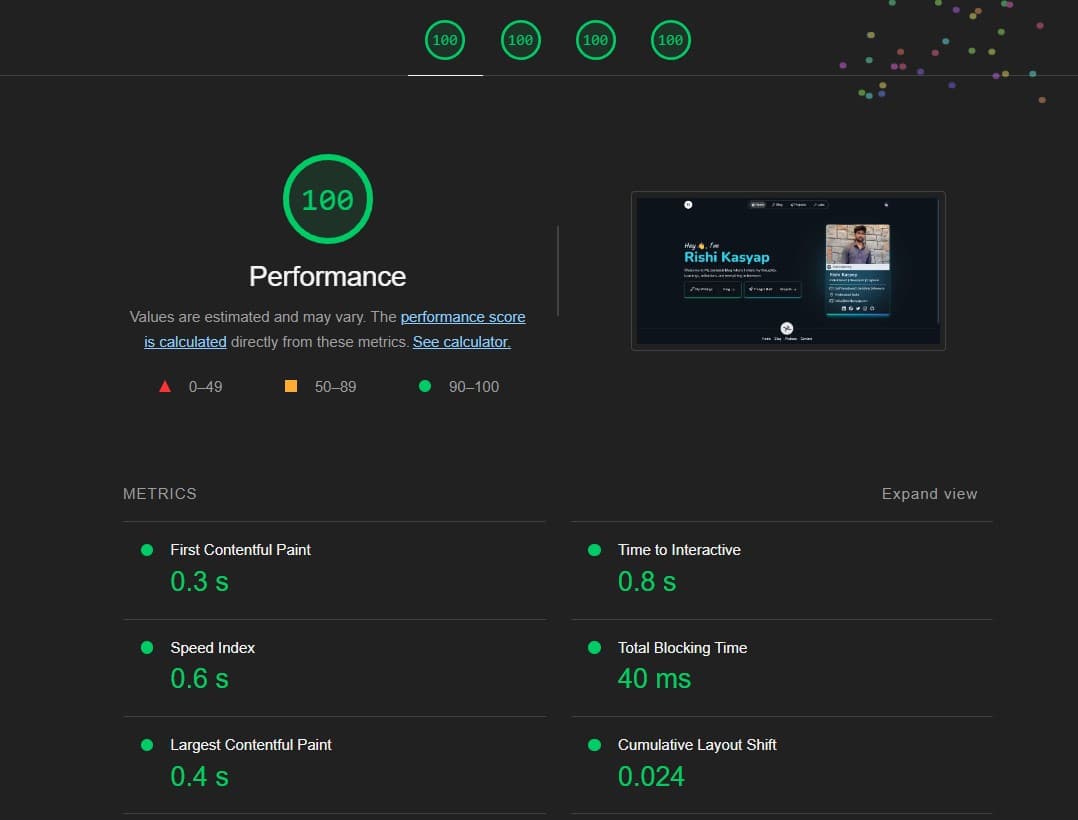The width and height of the screenshot is (1078, 820).
Task: Jump to the second top score gauge
Action: coord(520,41)
